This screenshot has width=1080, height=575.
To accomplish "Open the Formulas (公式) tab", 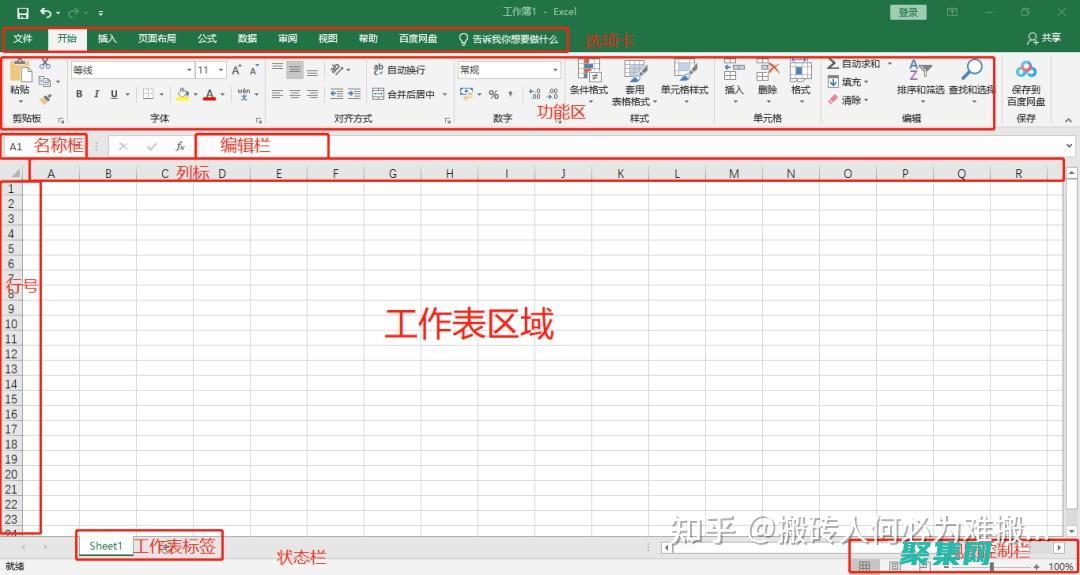I will tap(206, 39).
